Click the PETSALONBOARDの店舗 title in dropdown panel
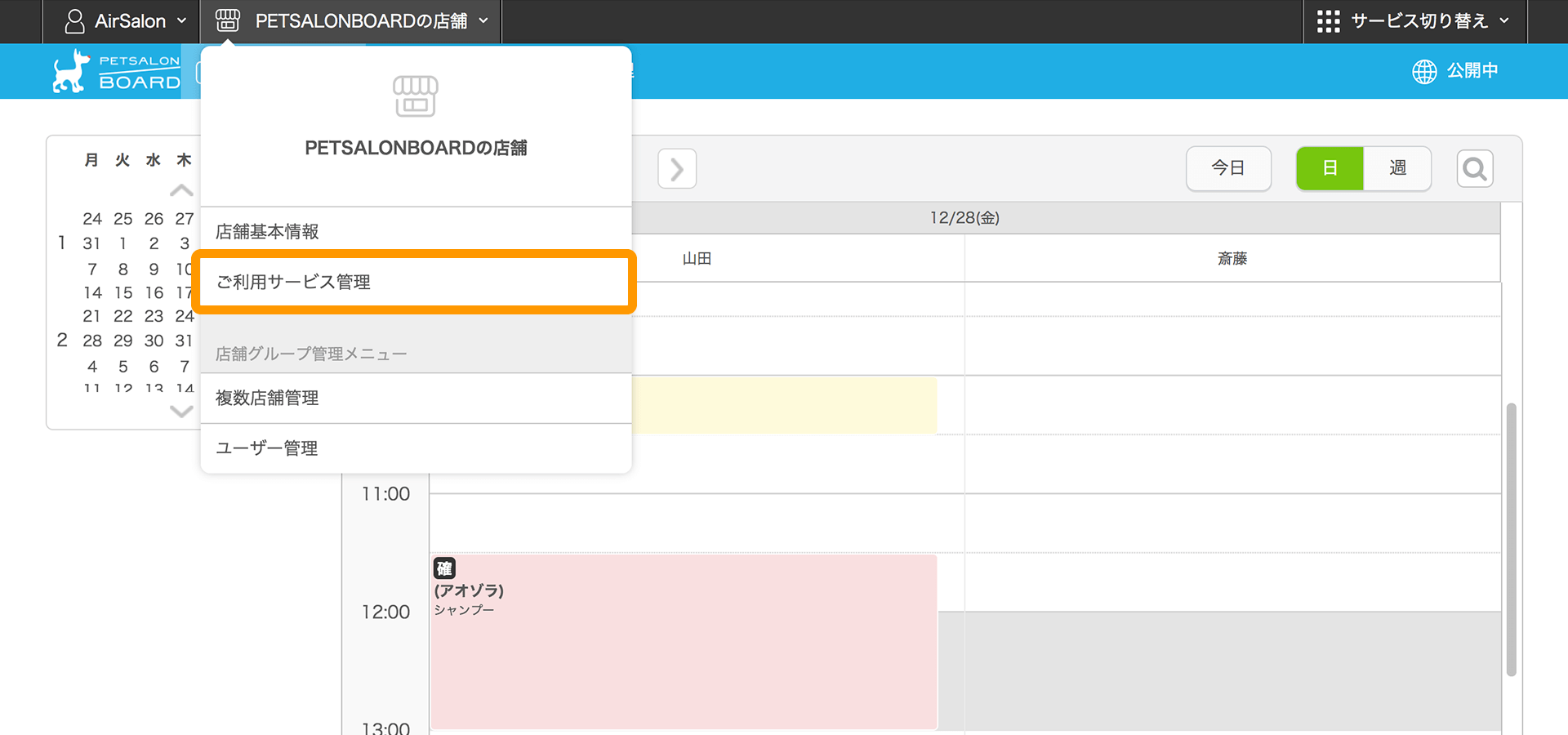Image resolution: width=1568 pixels, height=735 pixels. [416, 148]
